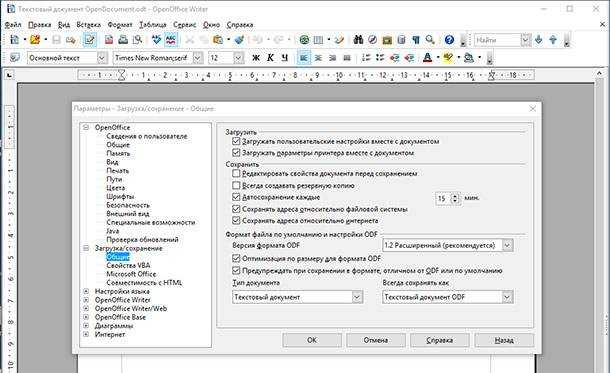
Task: Click the Export as PDF icon
Action: click(109, 40)
